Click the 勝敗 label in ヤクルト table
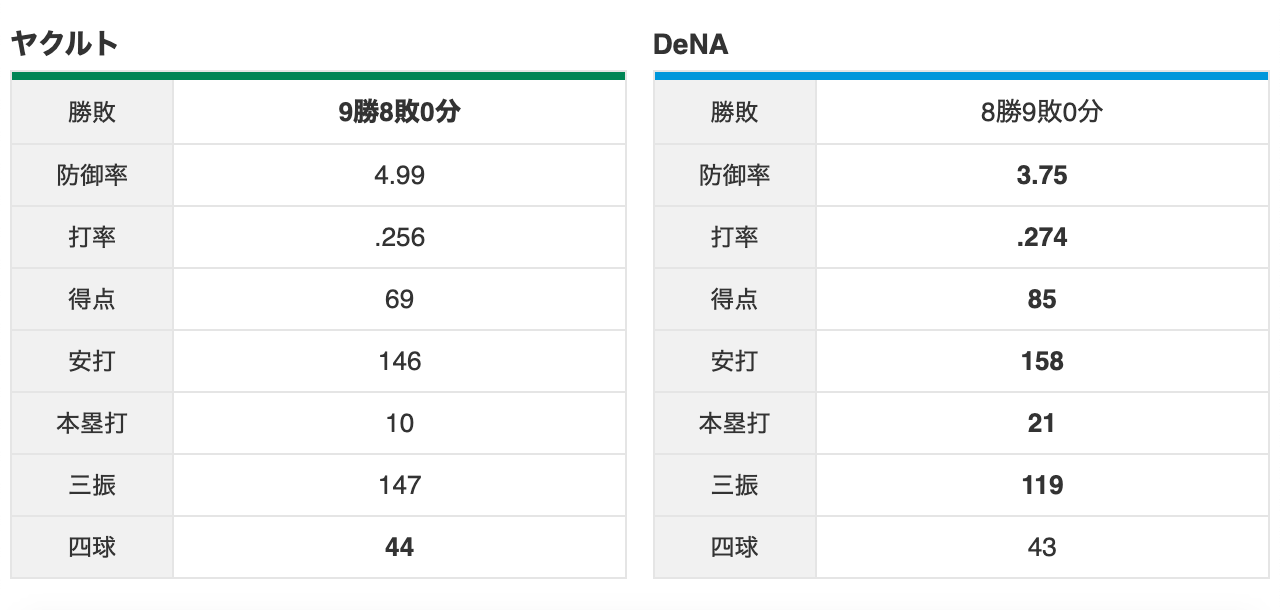The image size is (1280, 610). click(x=92, y=113)
